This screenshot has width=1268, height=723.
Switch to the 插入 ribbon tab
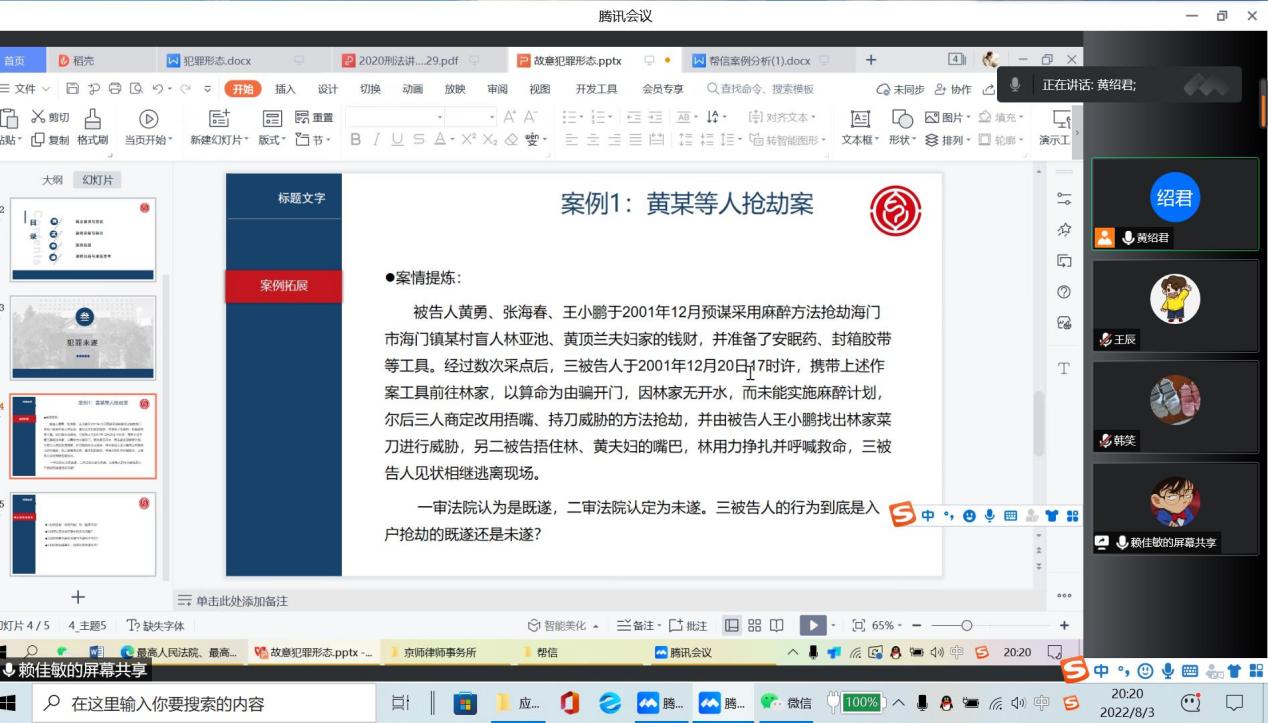coord(285,89)
